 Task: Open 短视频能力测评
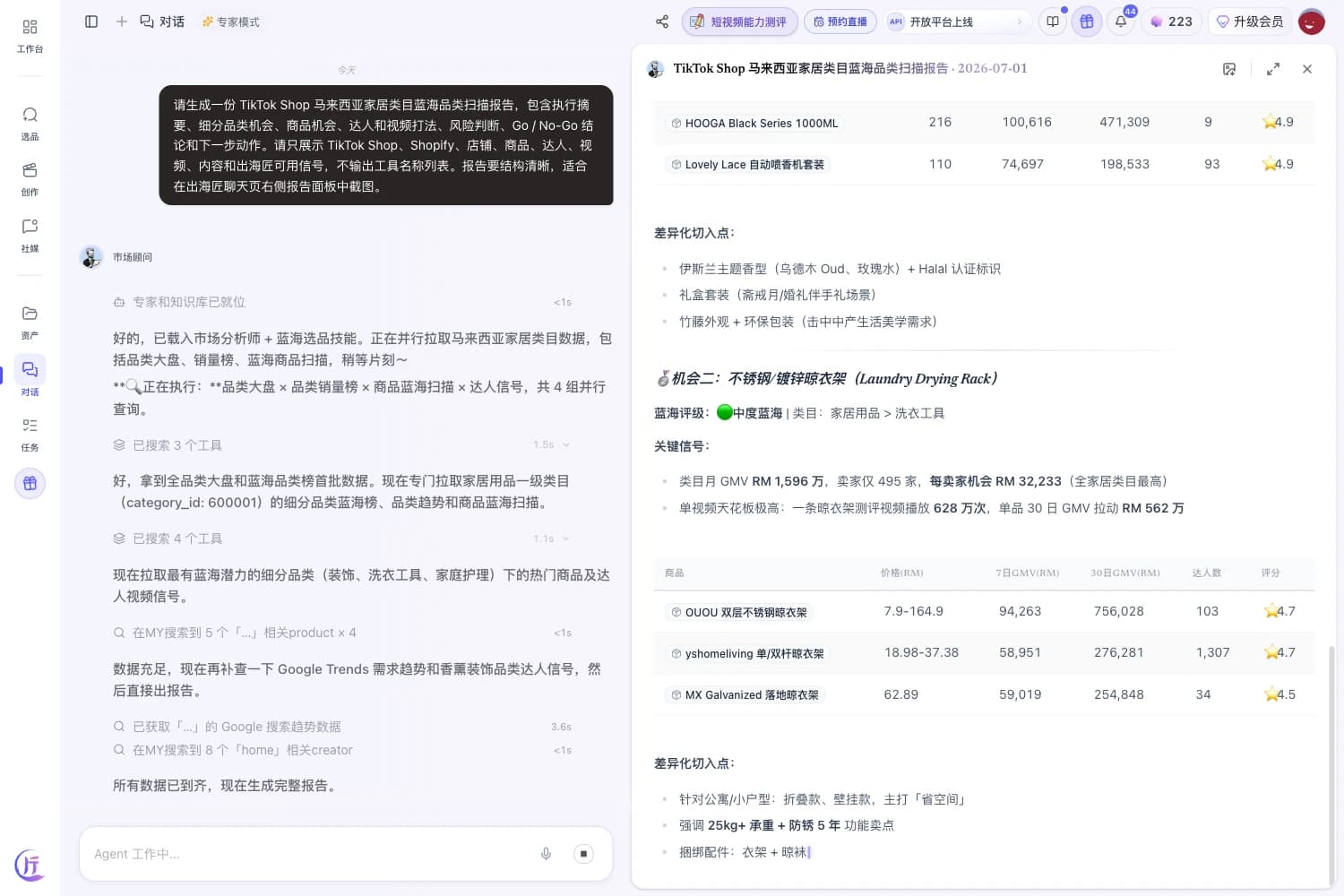(739, 22)
